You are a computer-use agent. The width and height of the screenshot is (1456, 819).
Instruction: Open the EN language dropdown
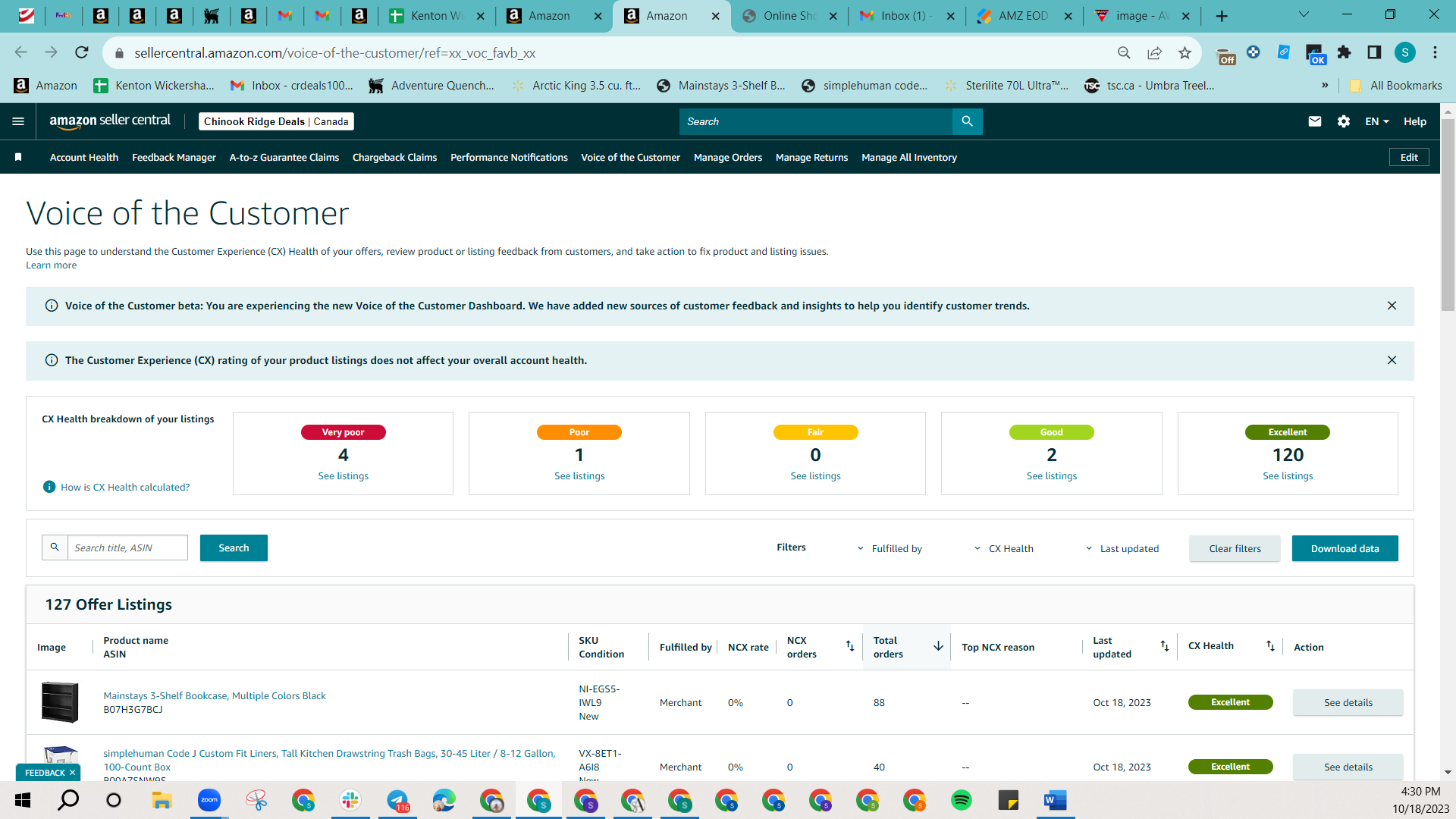[x=1377, y=121]
